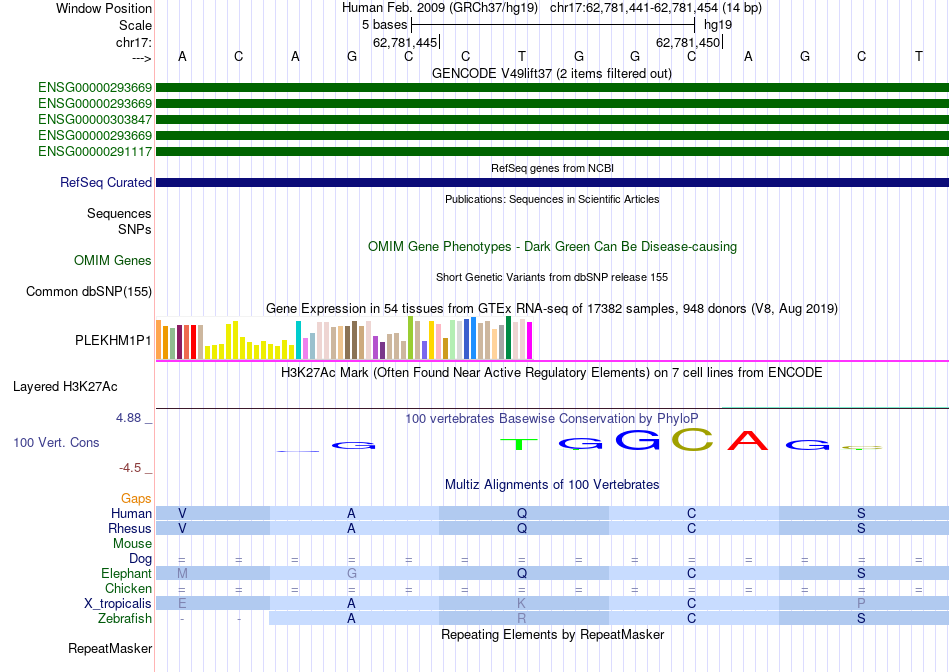
Task: Click the olive C in the PhyloP logo
Action: 692,439
